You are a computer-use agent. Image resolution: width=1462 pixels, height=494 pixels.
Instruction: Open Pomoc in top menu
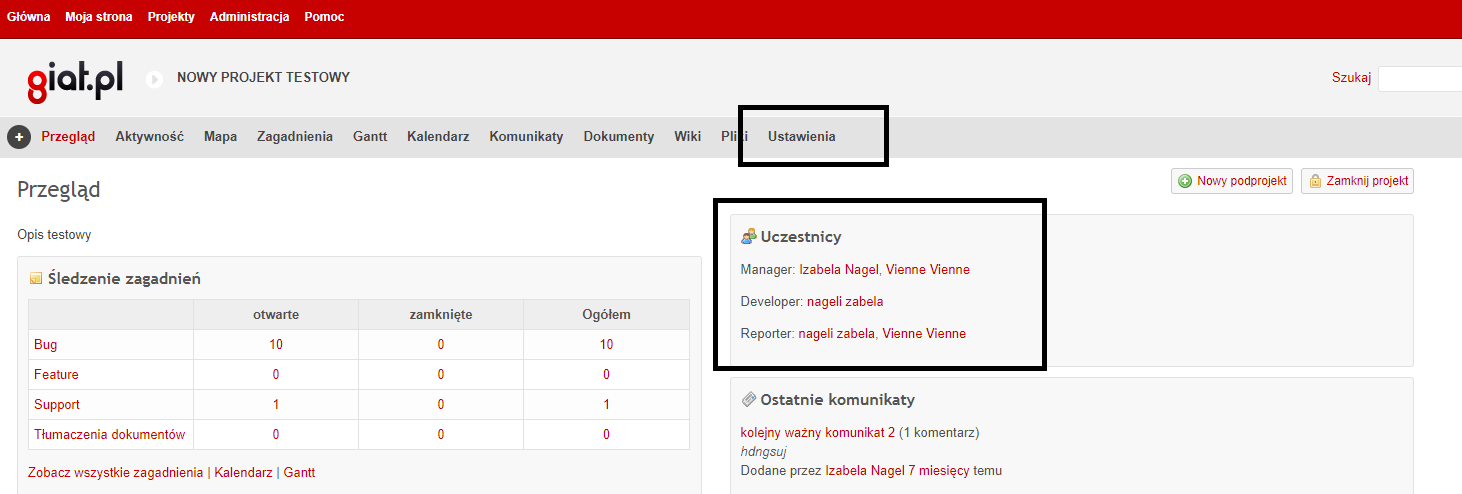tap(324, 17)
